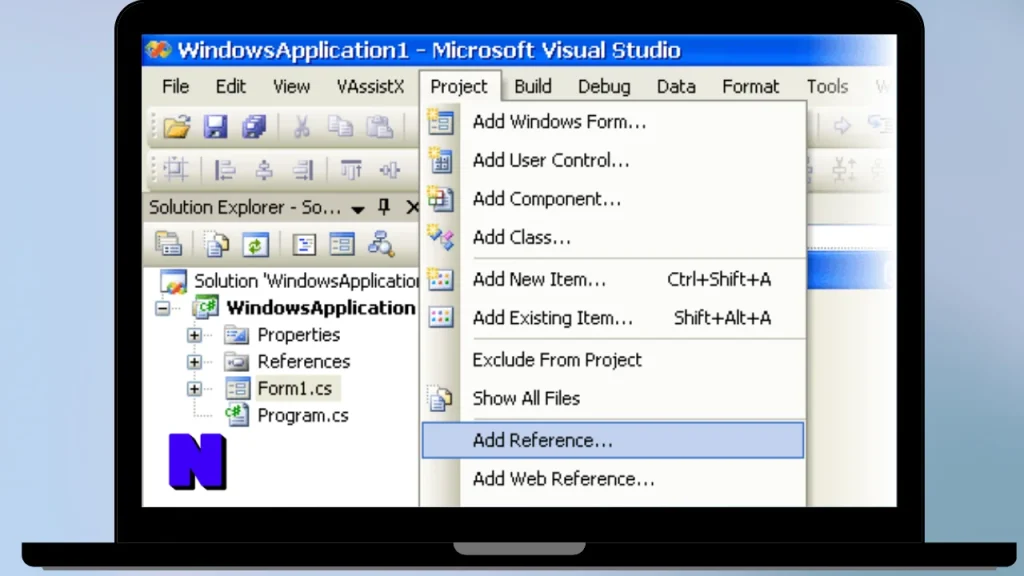Click Solution Explorer View Designer icon

click(x=342, y=244)
